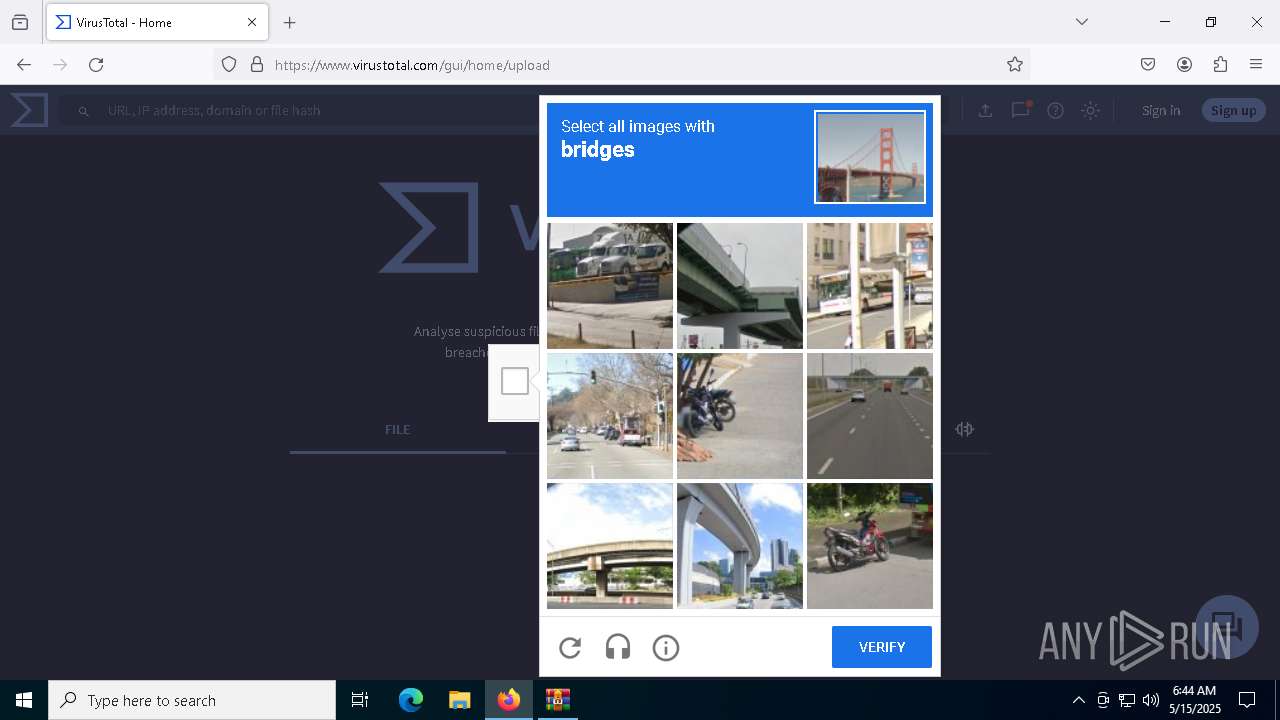Click the taskbar search box

click(192, 700)
